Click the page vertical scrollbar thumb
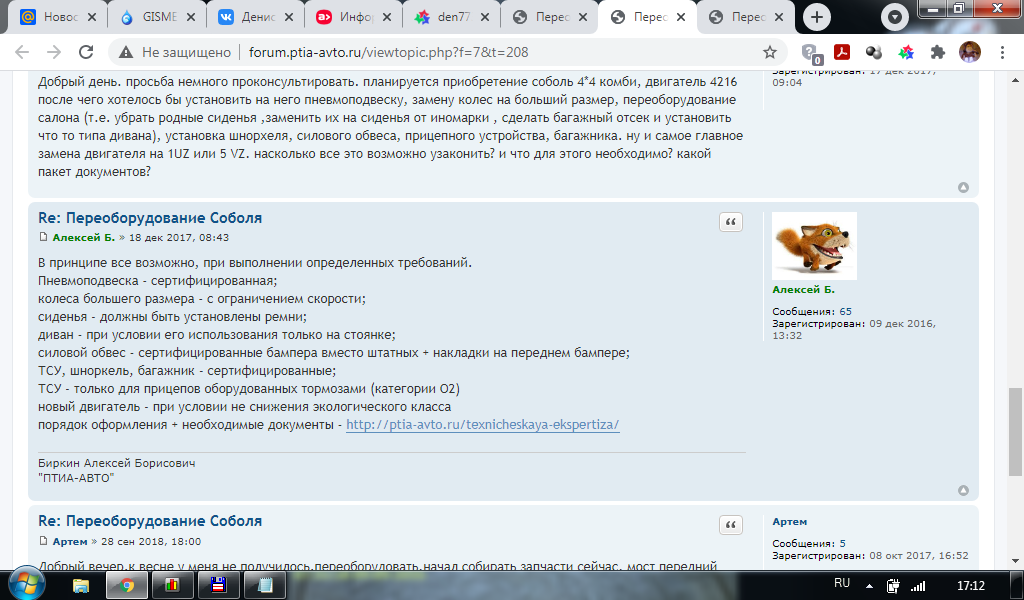 (1015, 432)
